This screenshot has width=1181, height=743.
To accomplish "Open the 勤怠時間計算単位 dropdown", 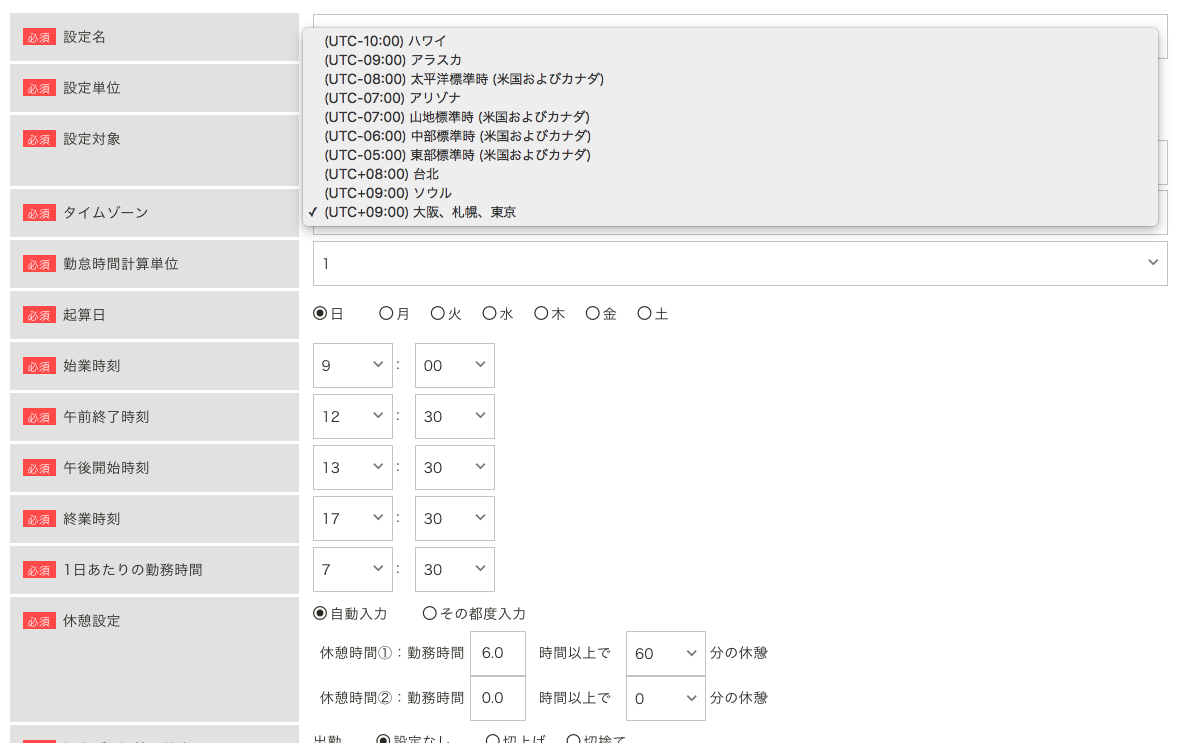I will coord(739,263).
